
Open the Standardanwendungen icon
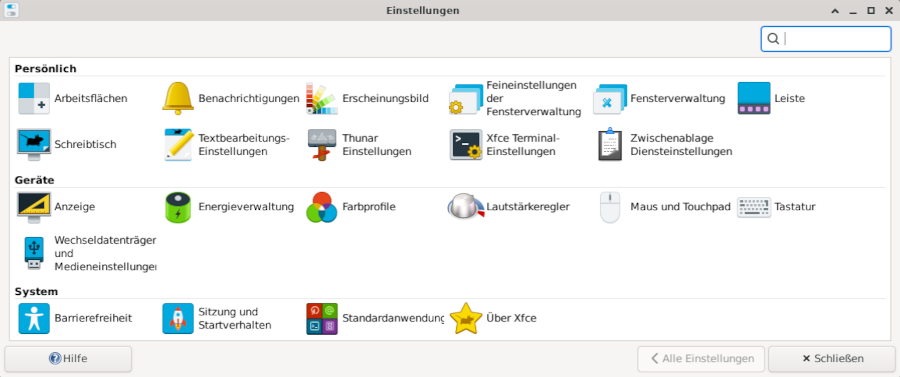[x=321, y=318]
